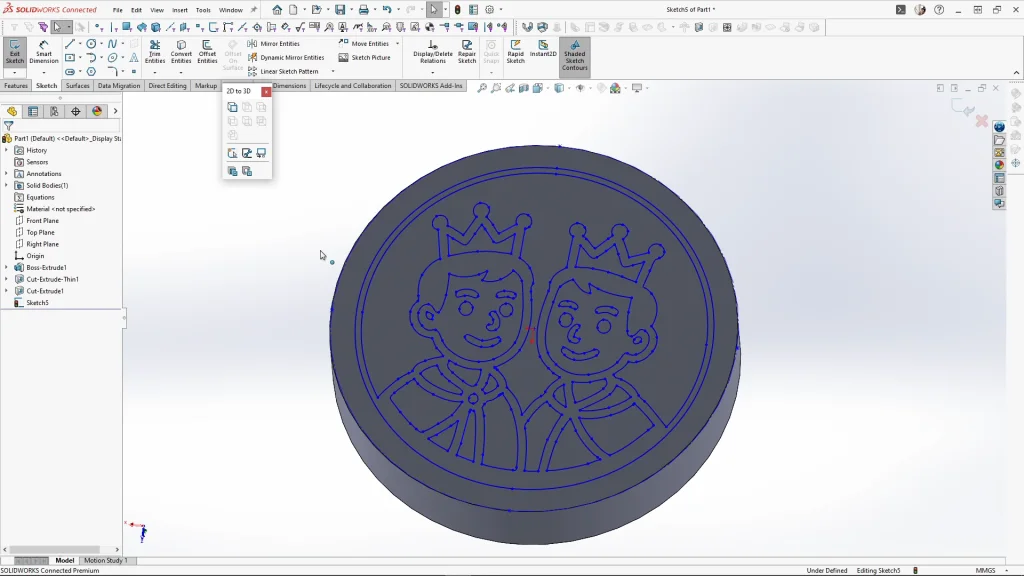The height and width of the screenshot is (576, 1024).
Task: Click the Exit Sketch button
Action: click(15, 52)
